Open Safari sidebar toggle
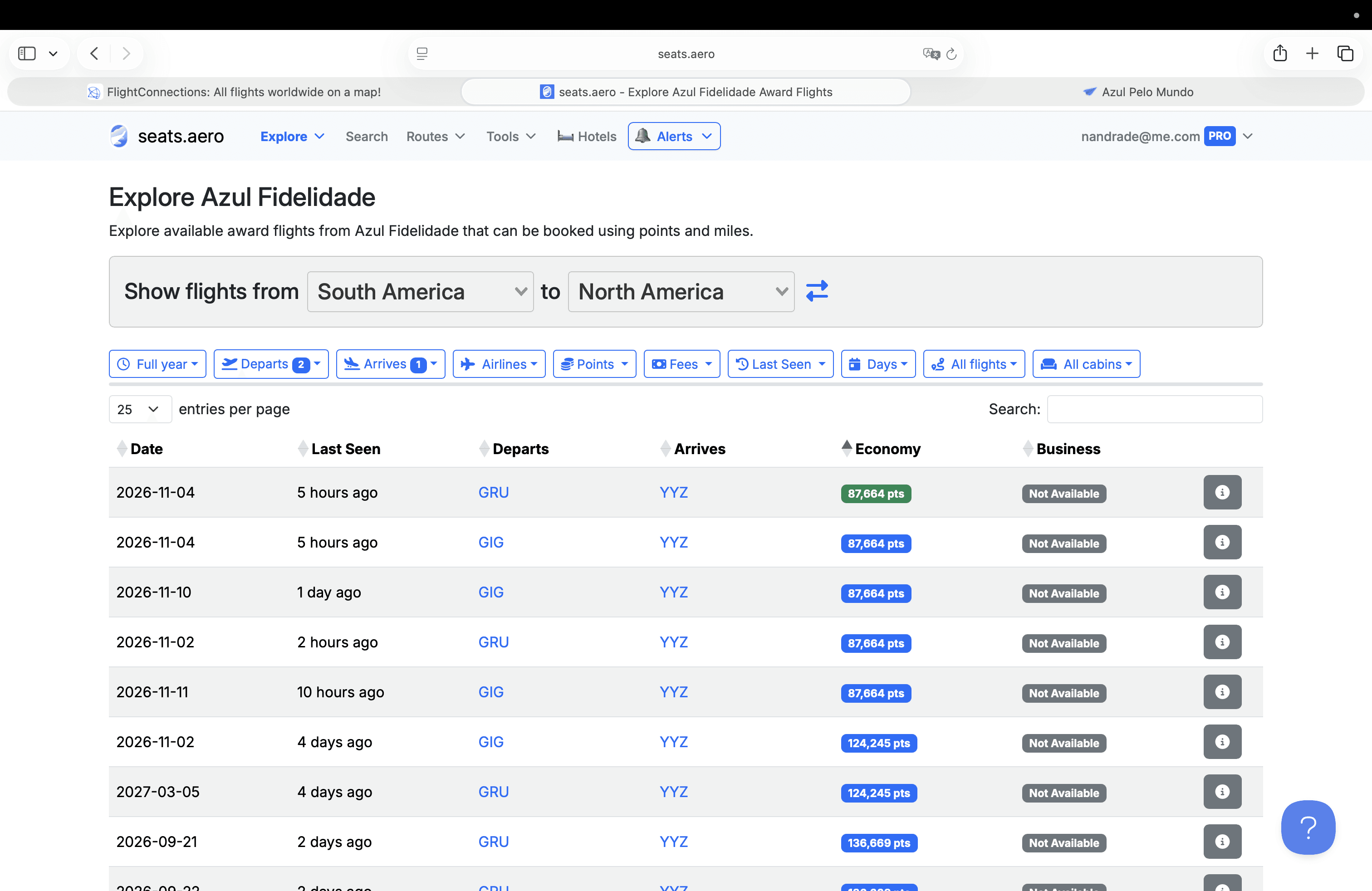This screenshot has height=891, width=1372. 26,54
